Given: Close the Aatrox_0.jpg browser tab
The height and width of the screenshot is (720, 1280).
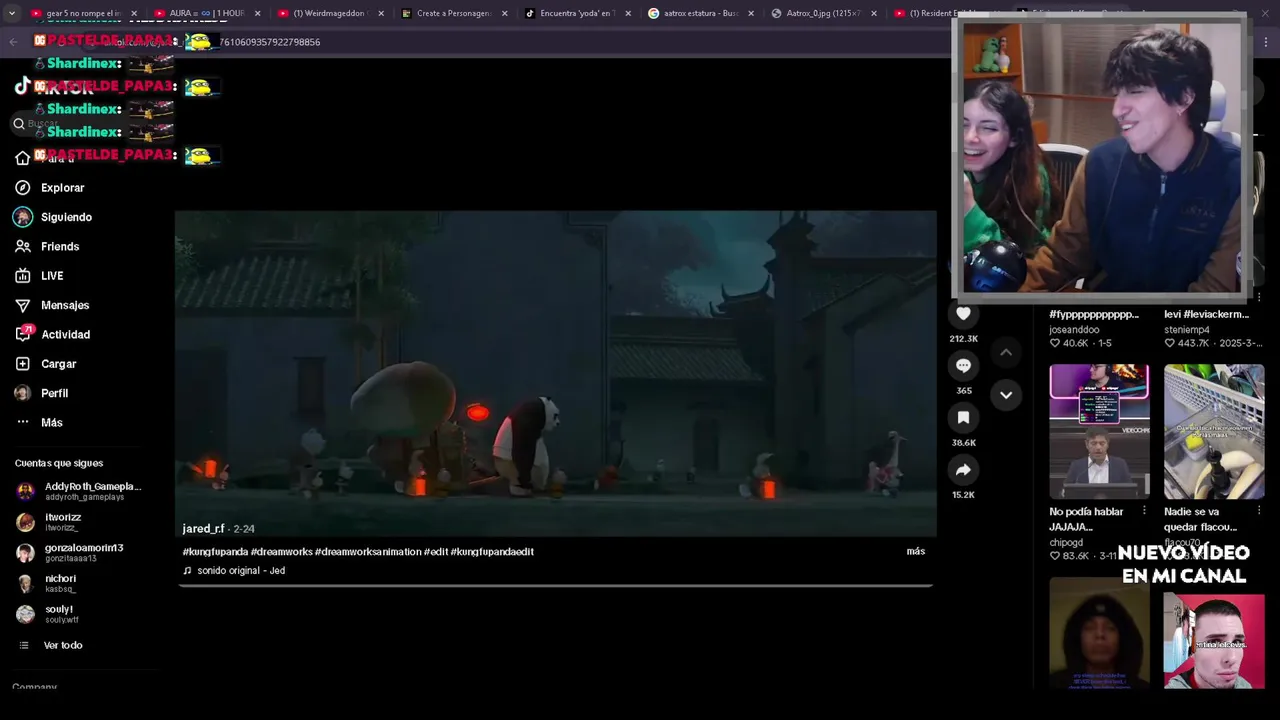Looking at the screenshot, I should [x=874, y=14].
